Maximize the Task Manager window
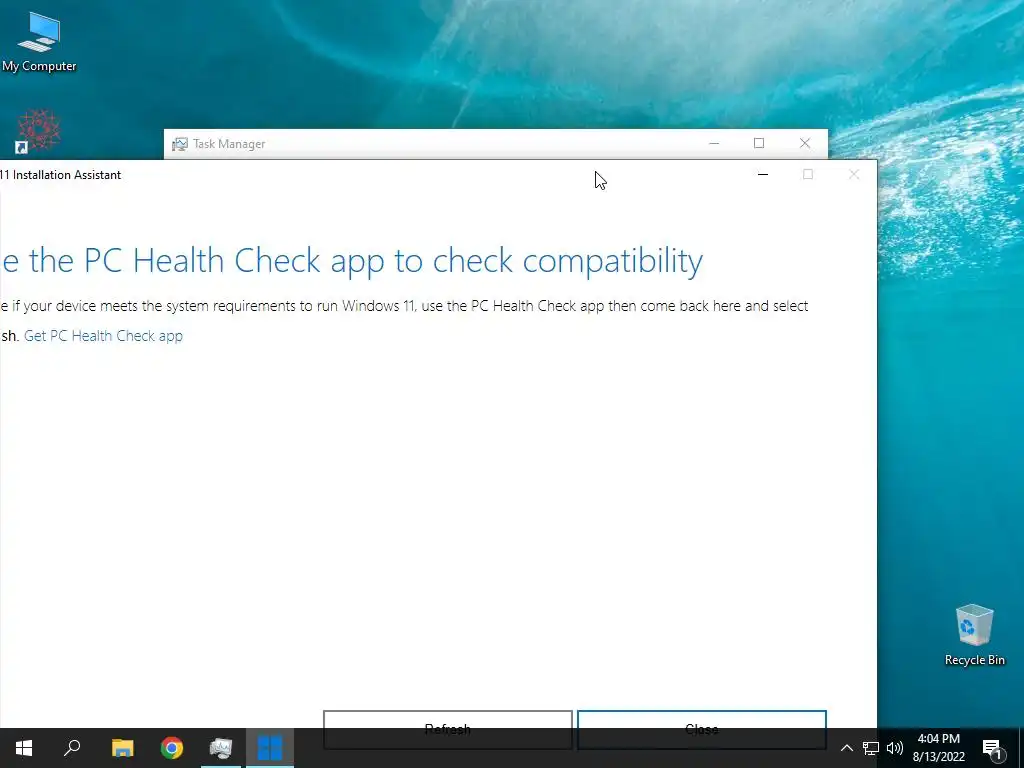The image size is (1024, 768). (759, 143)
